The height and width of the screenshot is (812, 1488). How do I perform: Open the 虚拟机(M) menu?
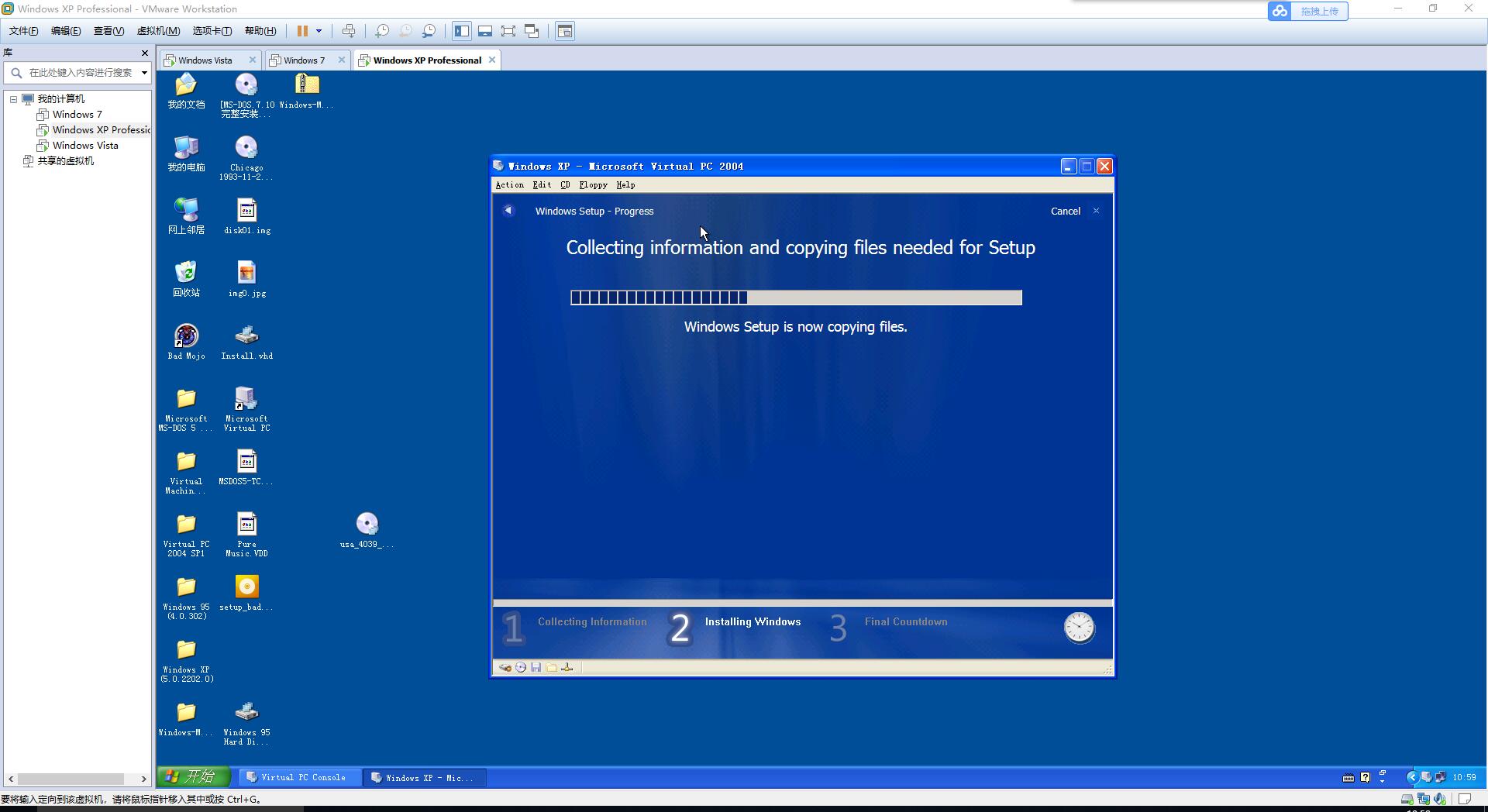click(158, 31)
